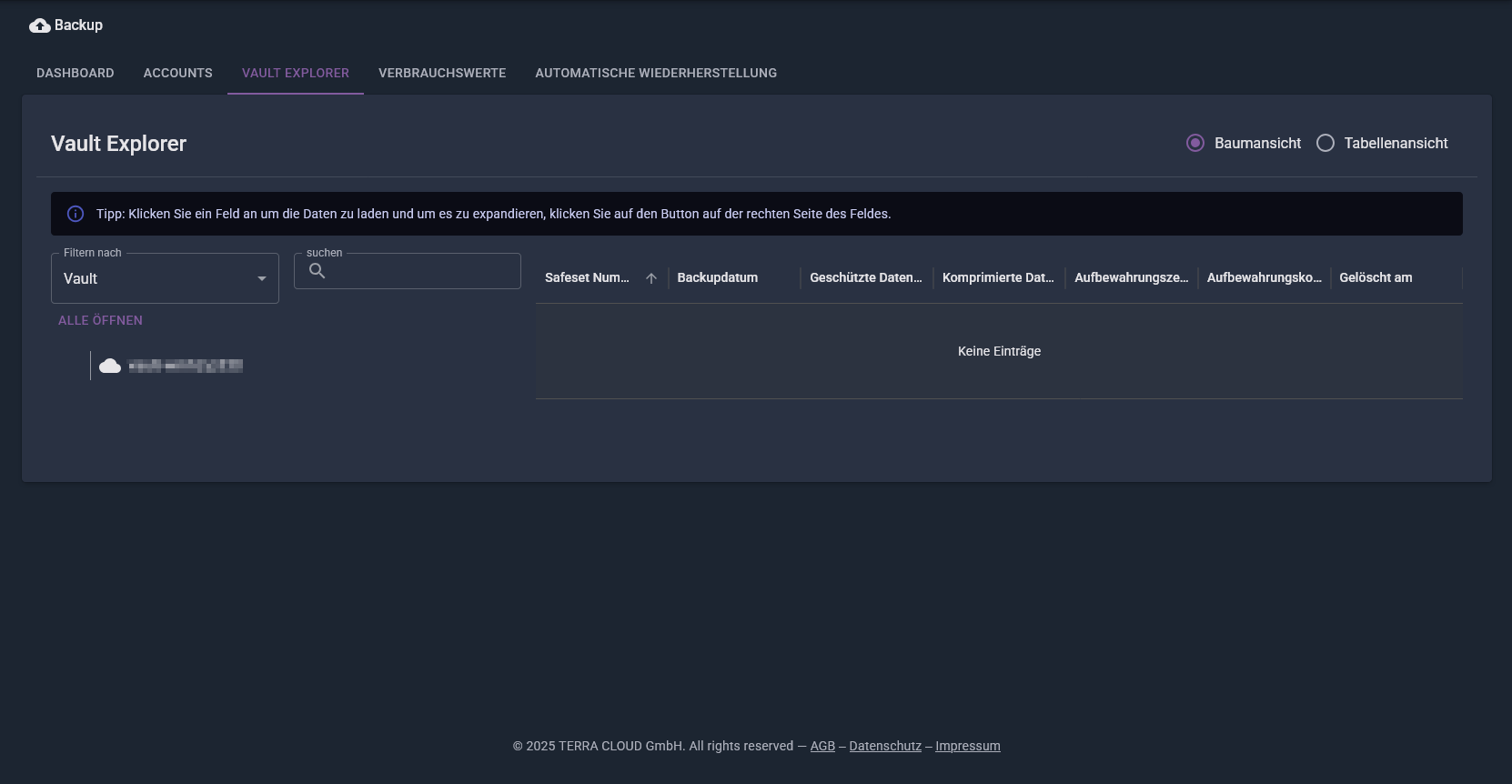Image resolution: width=1512 pixels, height=784 pixels.
Task: Switch to the Dashboard tab
Action: pos(76,73)
